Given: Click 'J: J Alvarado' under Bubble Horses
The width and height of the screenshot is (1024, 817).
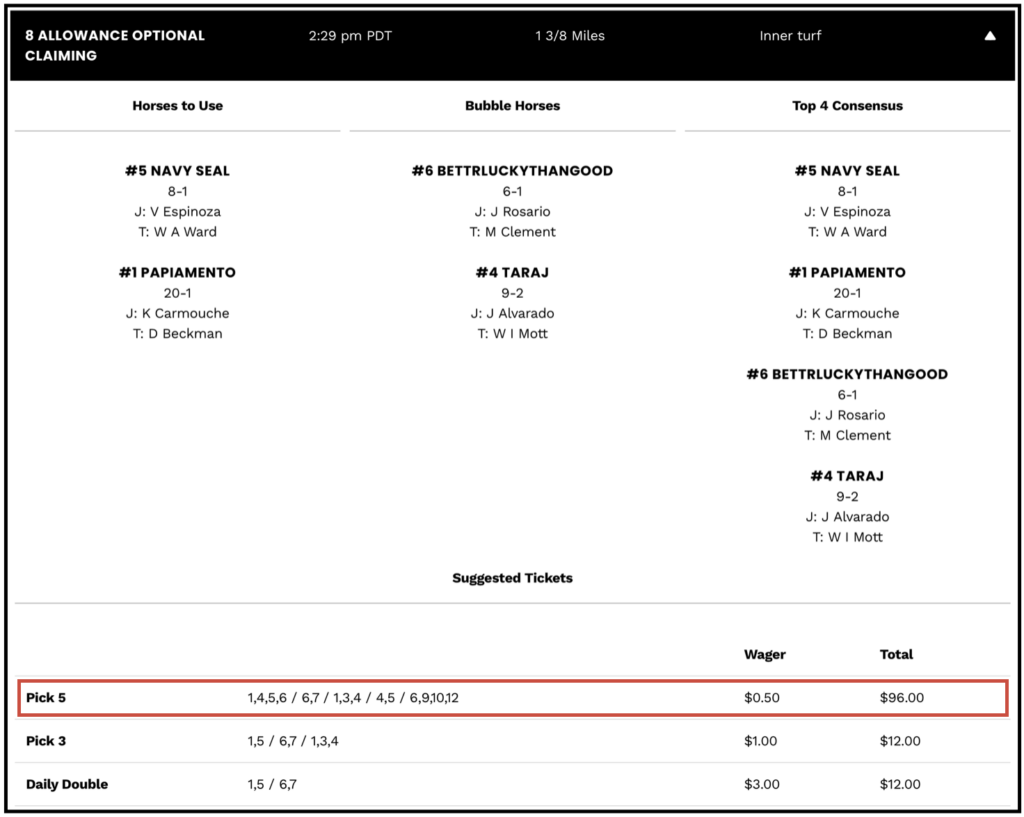Looking at the screenshot, I should click(x=513, y=313).
